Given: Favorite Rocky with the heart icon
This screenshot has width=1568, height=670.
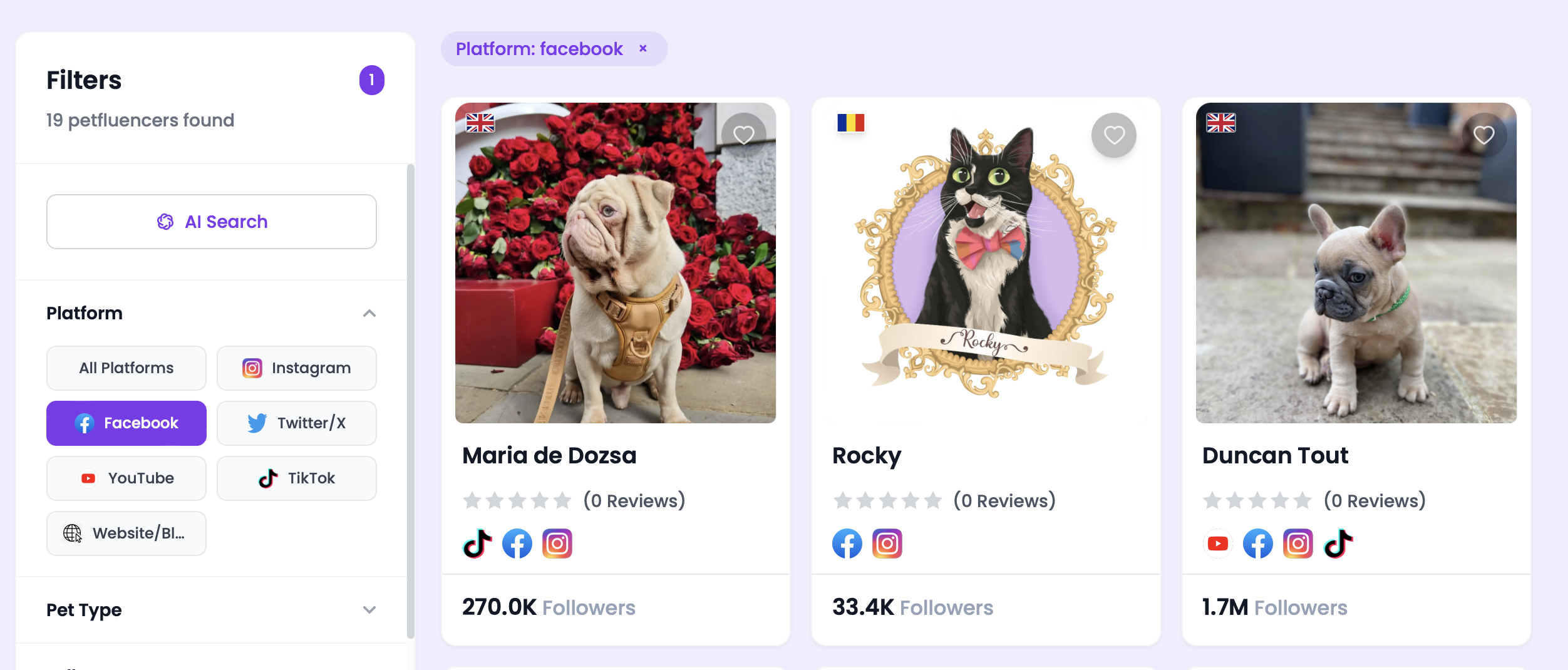Looking at the screenshot, I should point(1114,135).
